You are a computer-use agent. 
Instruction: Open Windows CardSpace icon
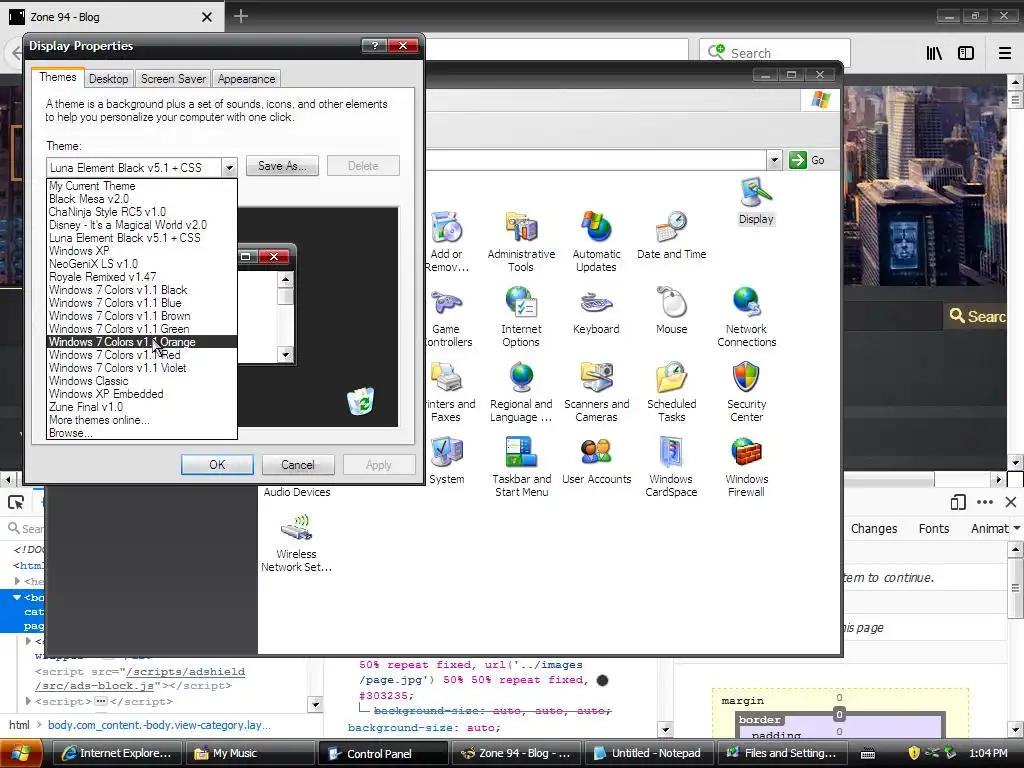pos(671,467)
